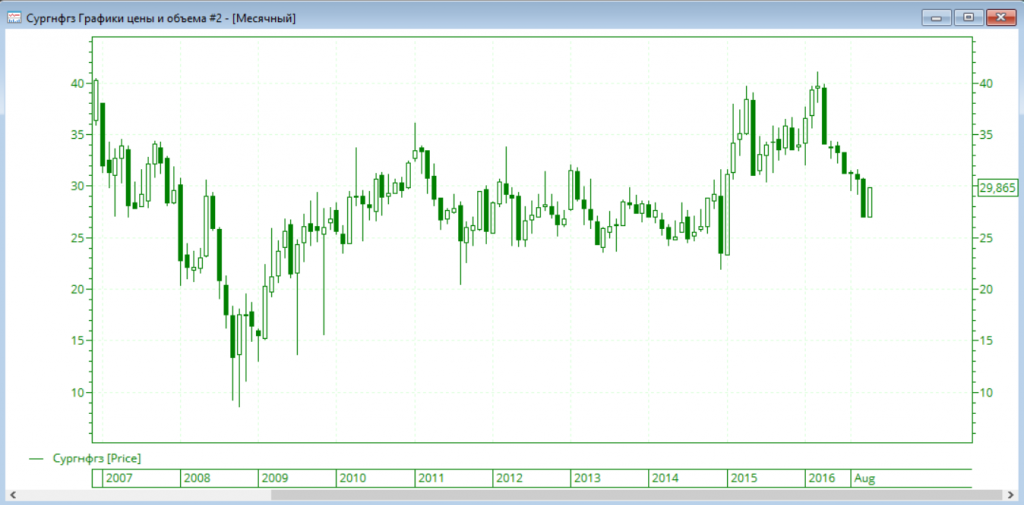Click the current price label 29,865
This screenshot has height=505, width=1024.
click(998, 188)
